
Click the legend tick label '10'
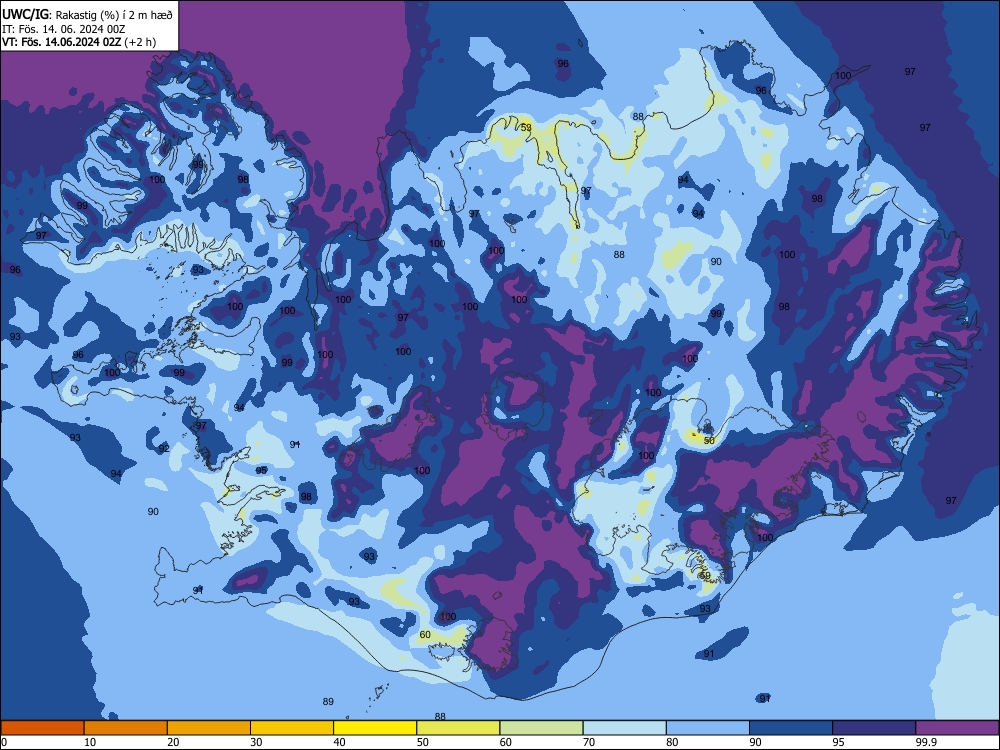pos(90,742)
